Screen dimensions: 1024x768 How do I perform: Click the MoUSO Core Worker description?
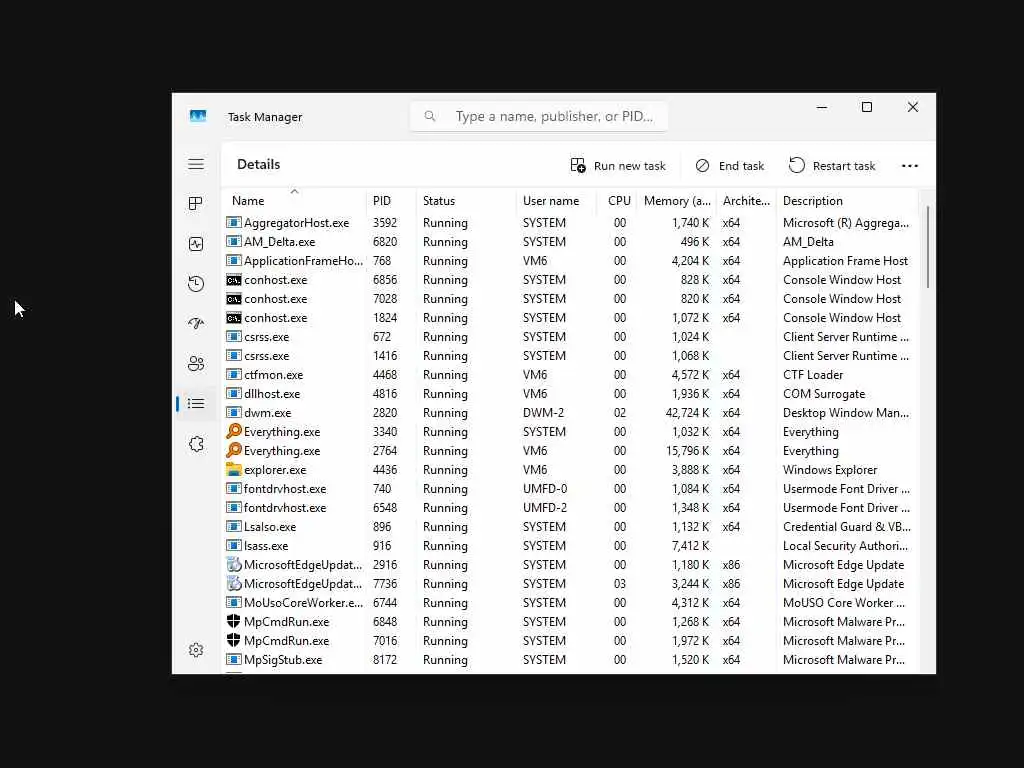[x=844, y=602]
